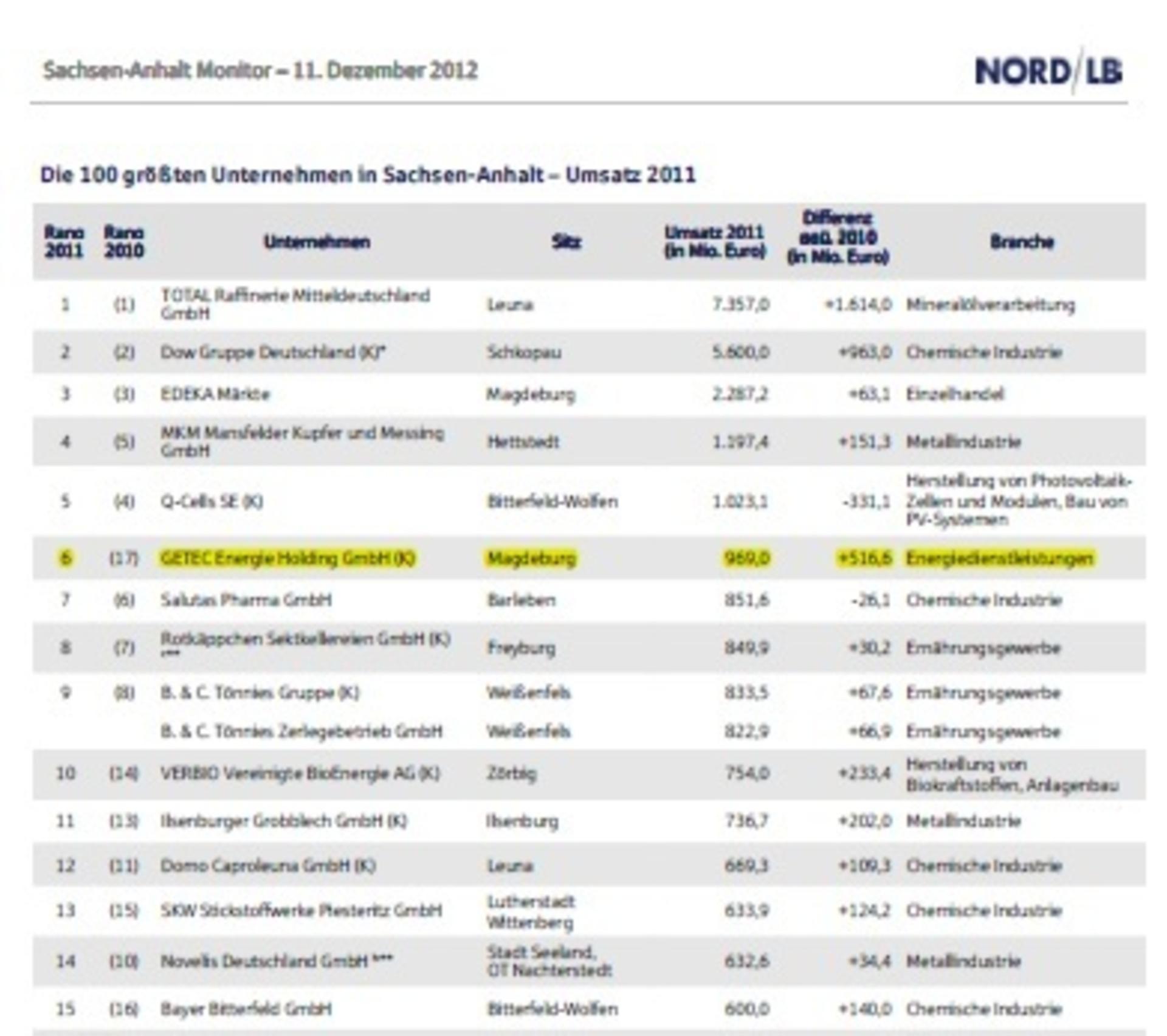Click the 'Rang 2010' column header
Screen dimensions: 1167x1036
(124, 242)
